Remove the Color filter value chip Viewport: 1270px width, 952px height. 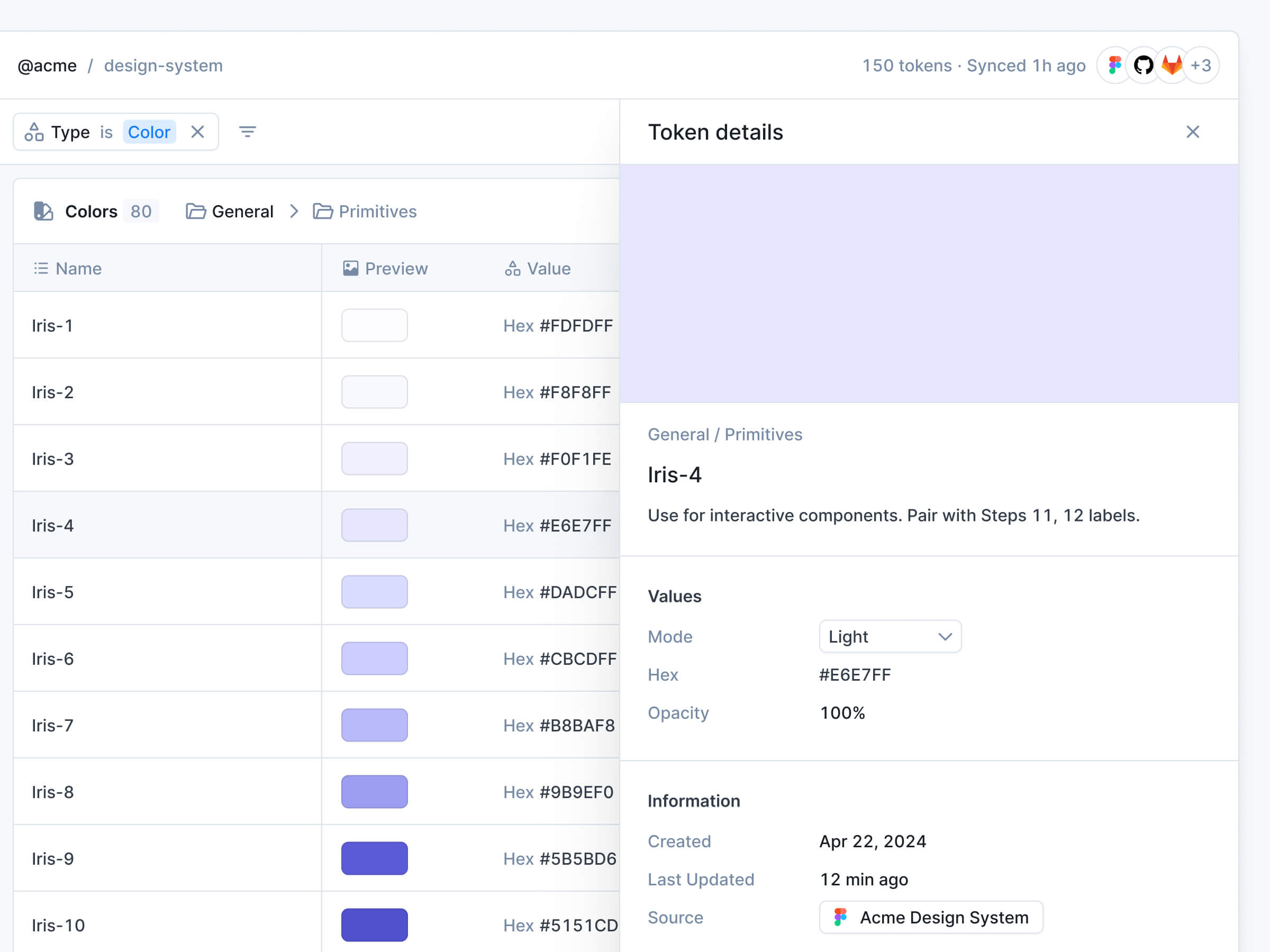click(x=197, y=131)
